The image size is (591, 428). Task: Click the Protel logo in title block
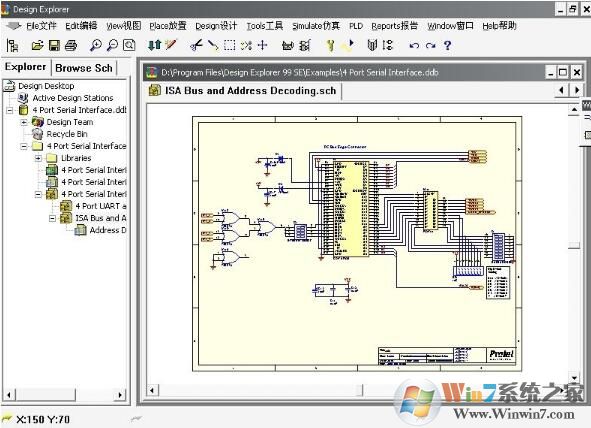tap(501, 355)
